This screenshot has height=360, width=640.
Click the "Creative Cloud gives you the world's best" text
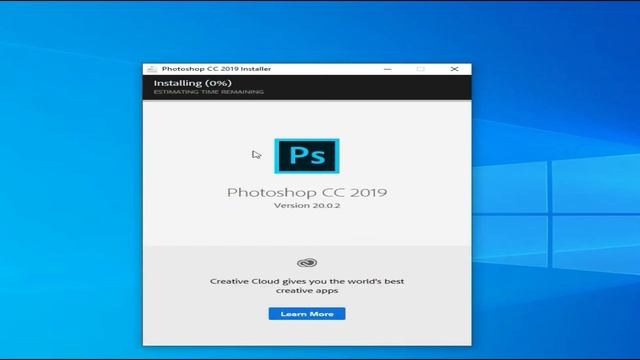click(307, 281)
